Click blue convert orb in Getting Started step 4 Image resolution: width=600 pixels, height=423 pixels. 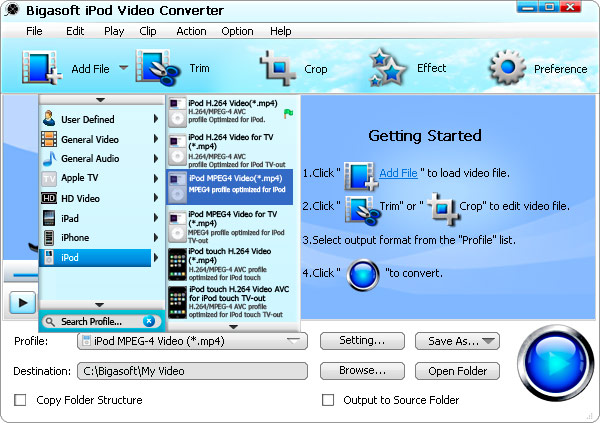pos(363,275)
